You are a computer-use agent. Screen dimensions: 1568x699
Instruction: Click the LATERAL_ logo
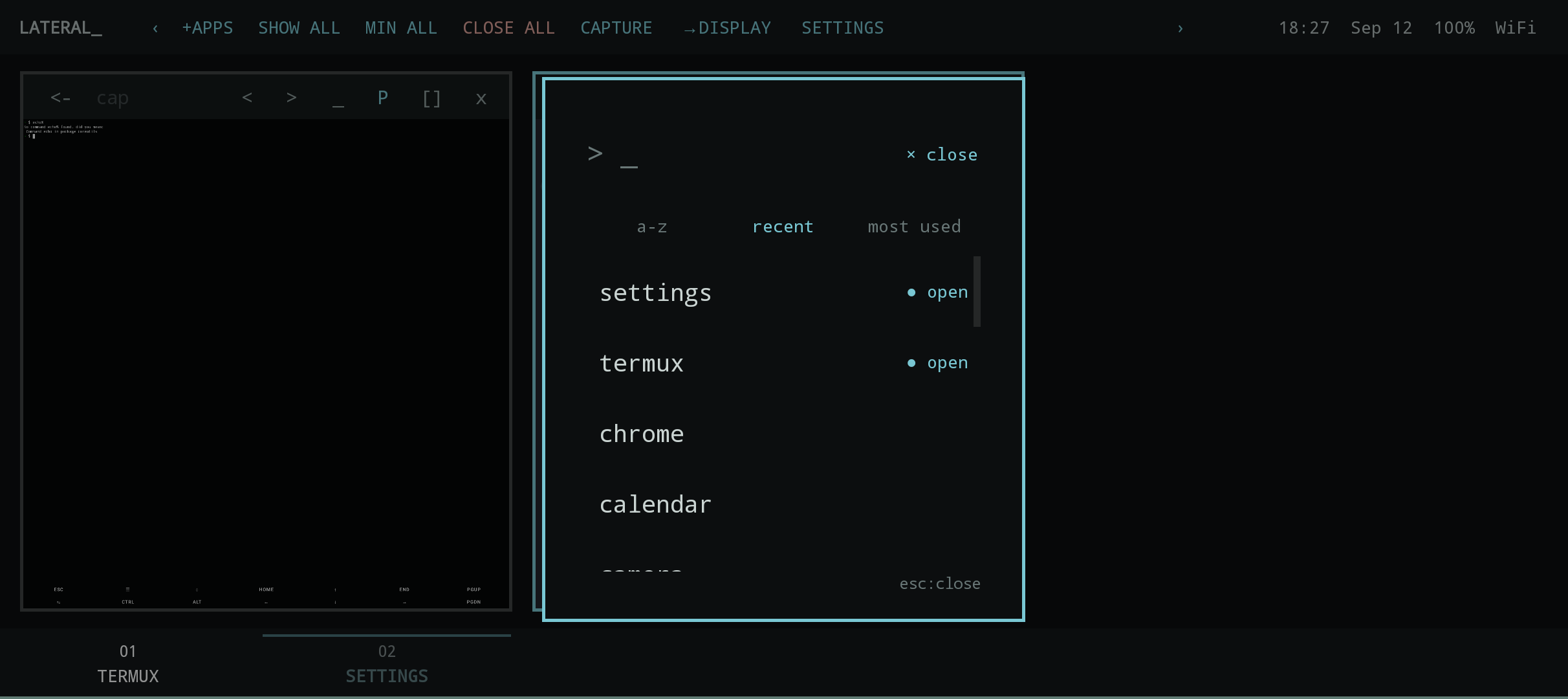(x=61, y=28)
